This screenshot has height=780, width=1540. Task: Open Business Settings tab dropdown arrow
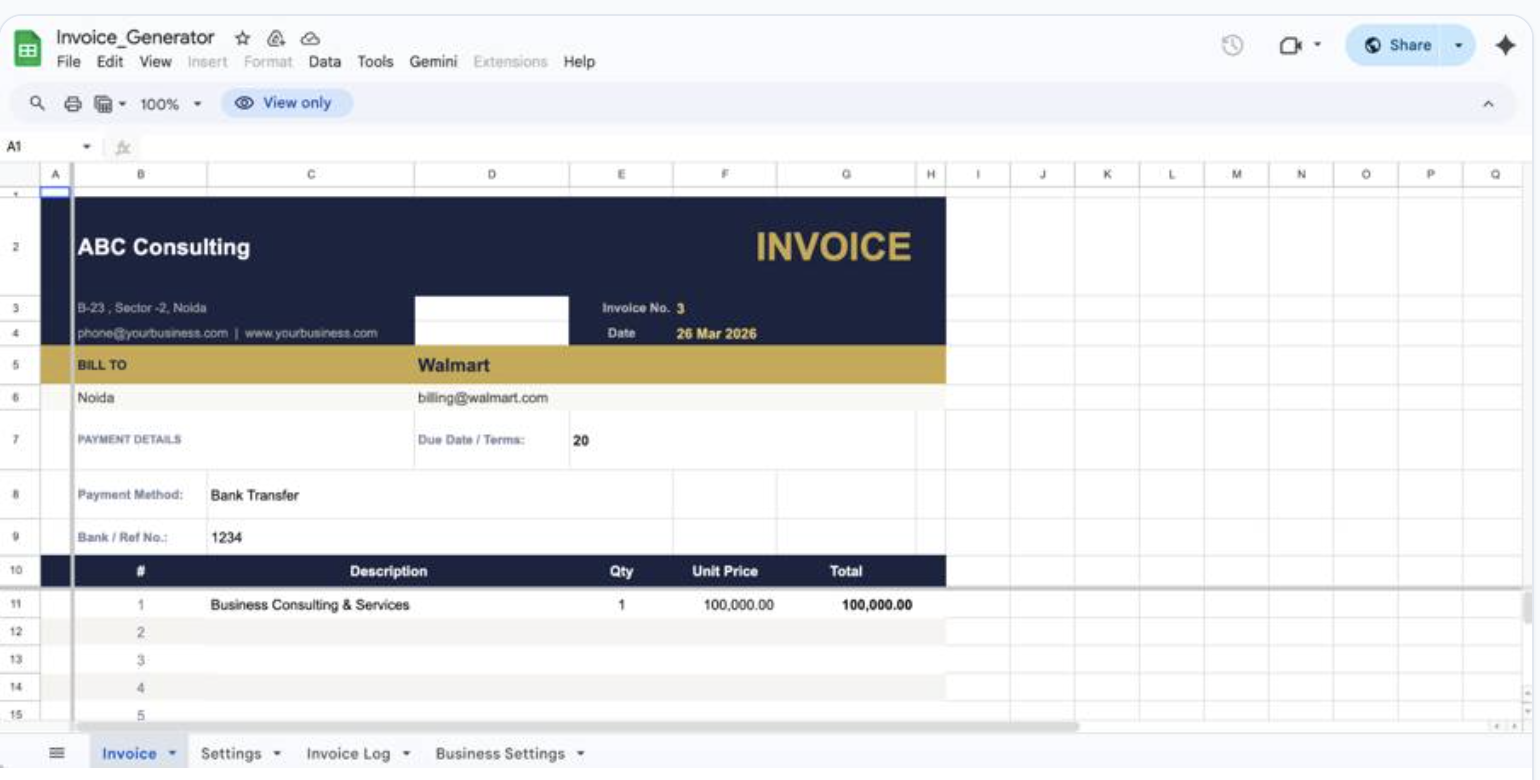581,753
